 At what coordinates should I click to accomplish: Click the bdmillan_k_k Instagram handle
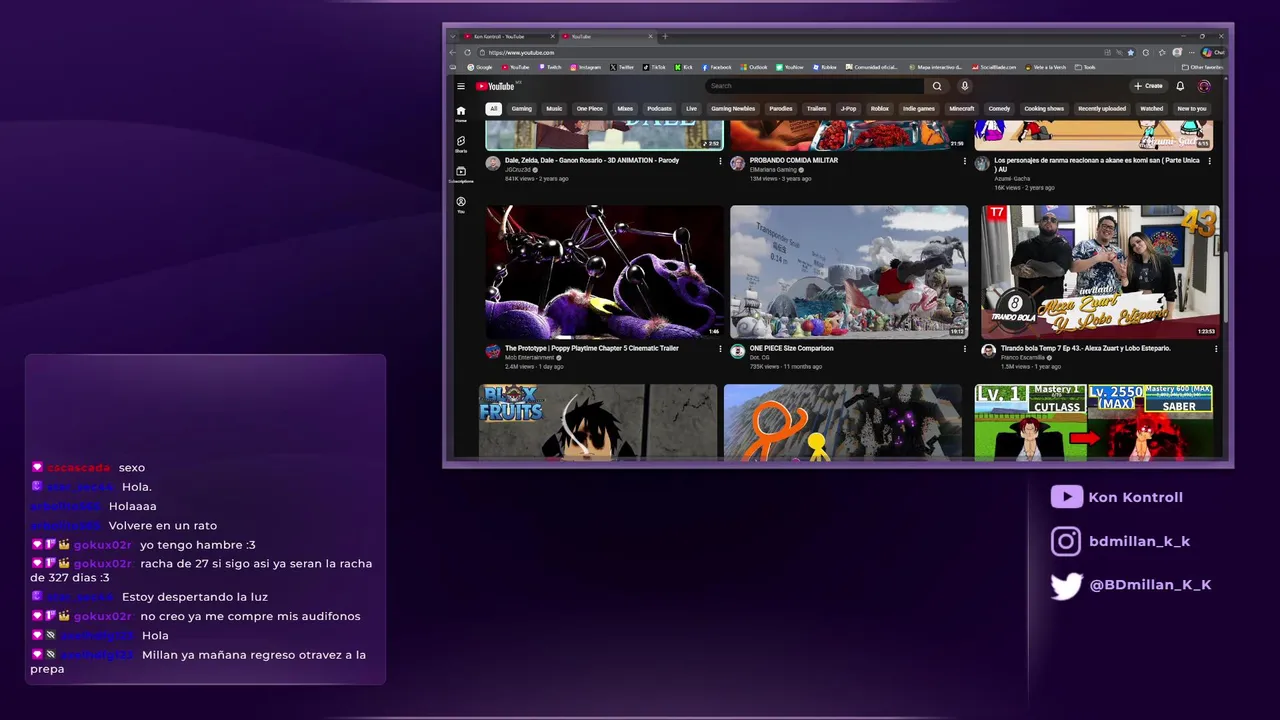pyautogui.click(x=1139, y=541)
